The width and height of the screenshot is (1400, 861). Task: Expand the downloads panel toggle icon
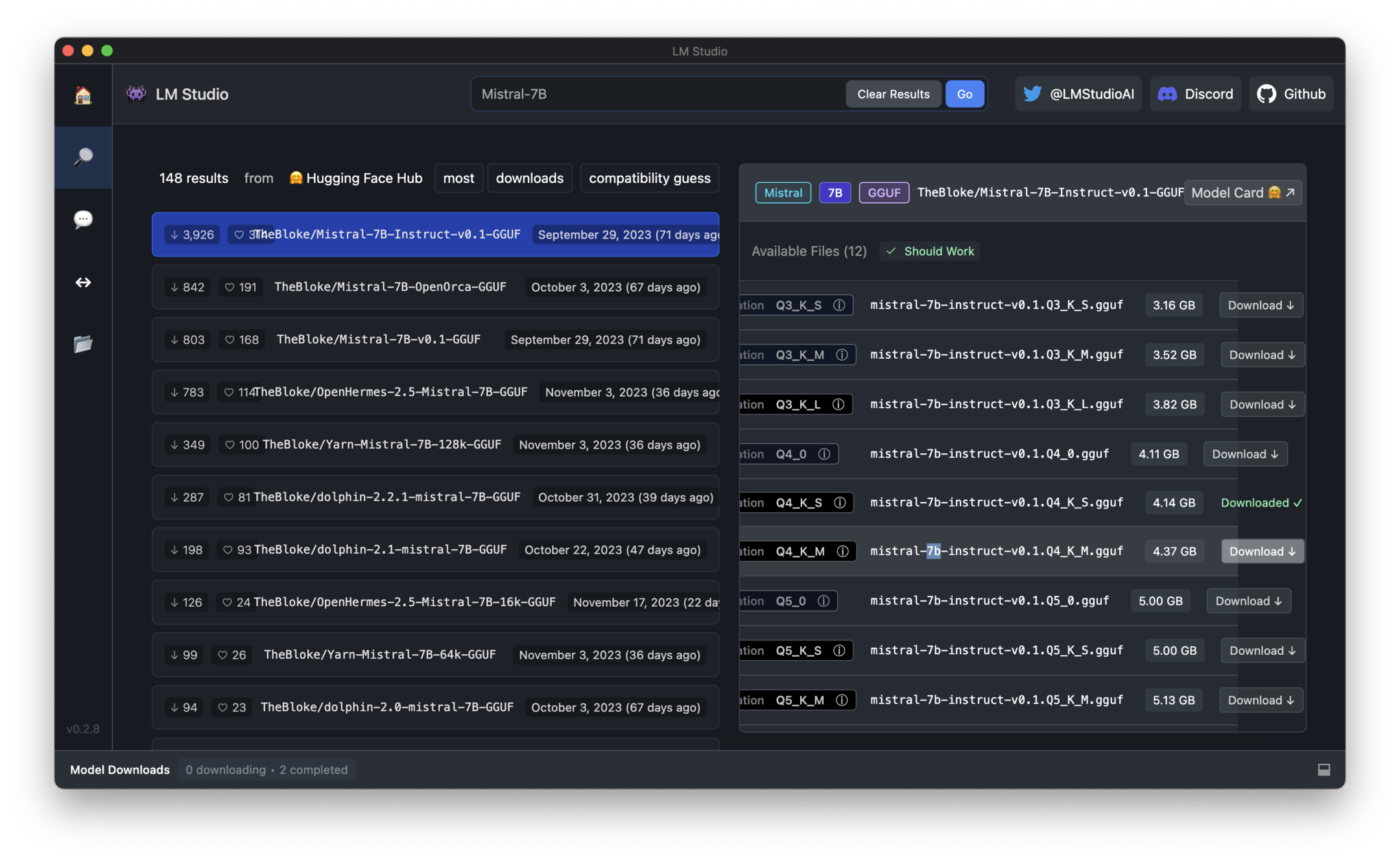(x=1323, y=770)
